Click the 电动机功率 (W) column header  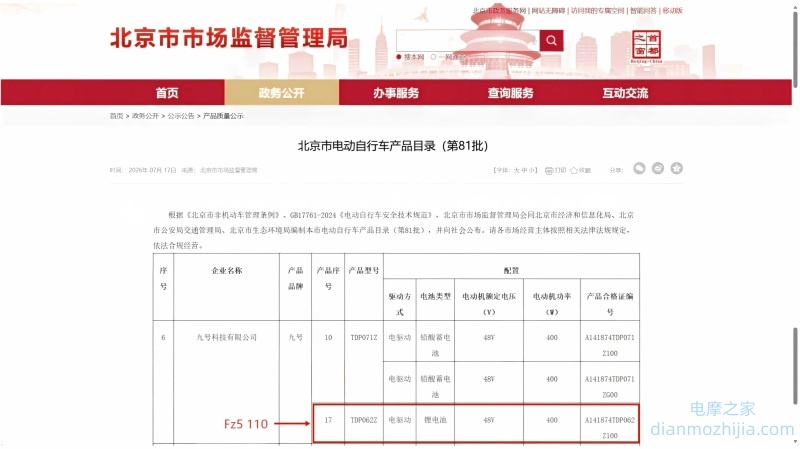(x=552, y=304)
